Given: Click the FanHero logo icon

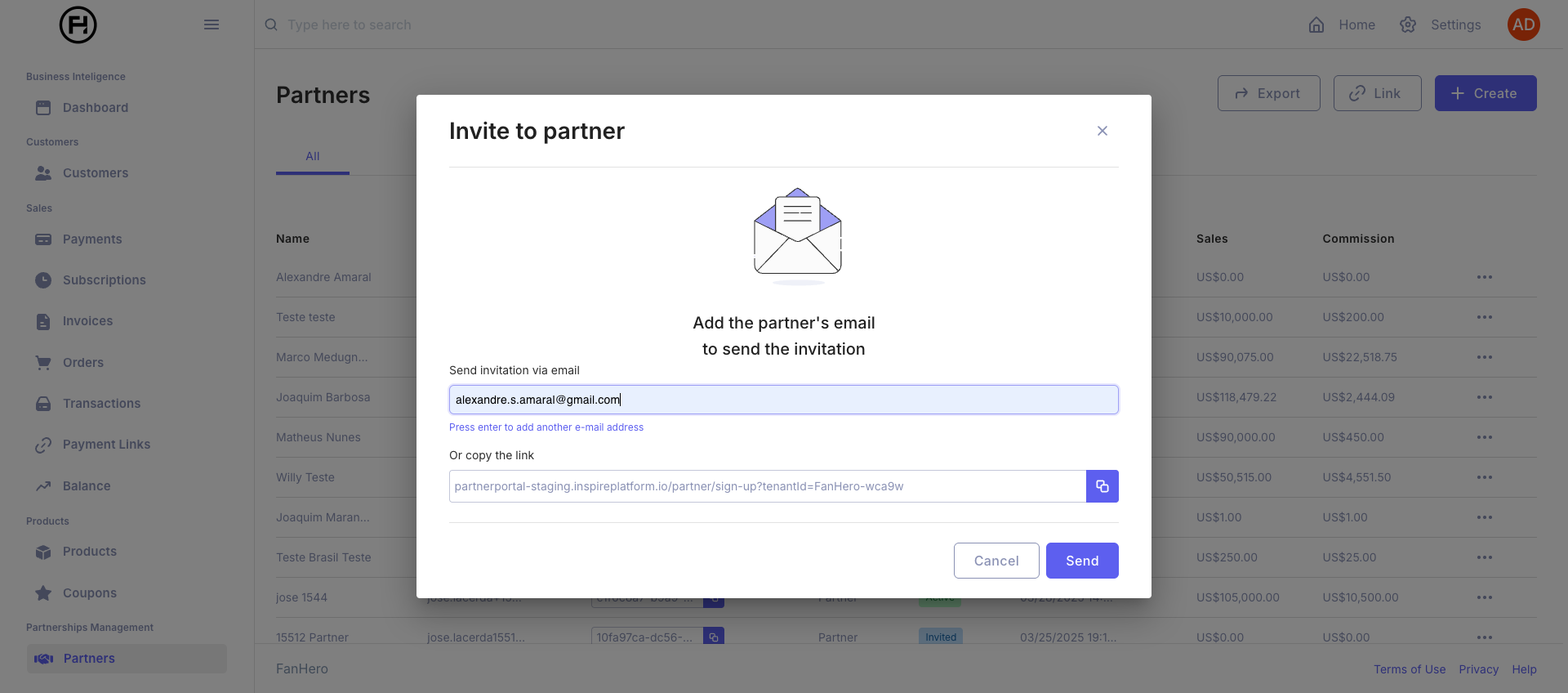Looking at the screenshot, I should [78, 25].
